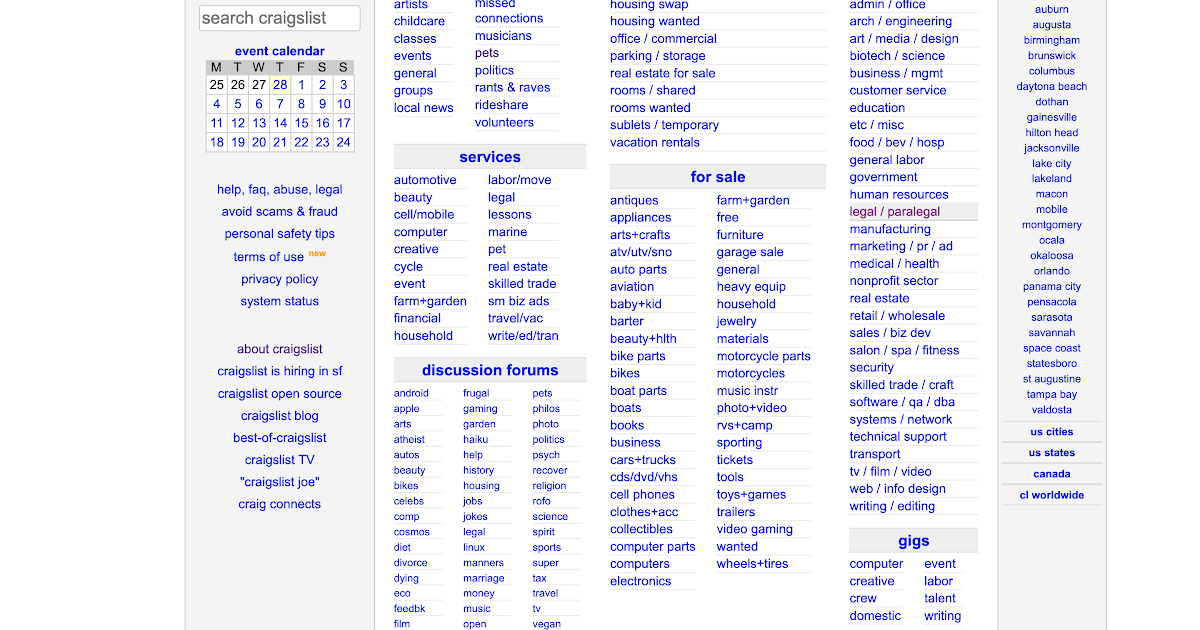Open craigslist is hiring in sf

tap(280, 371)
